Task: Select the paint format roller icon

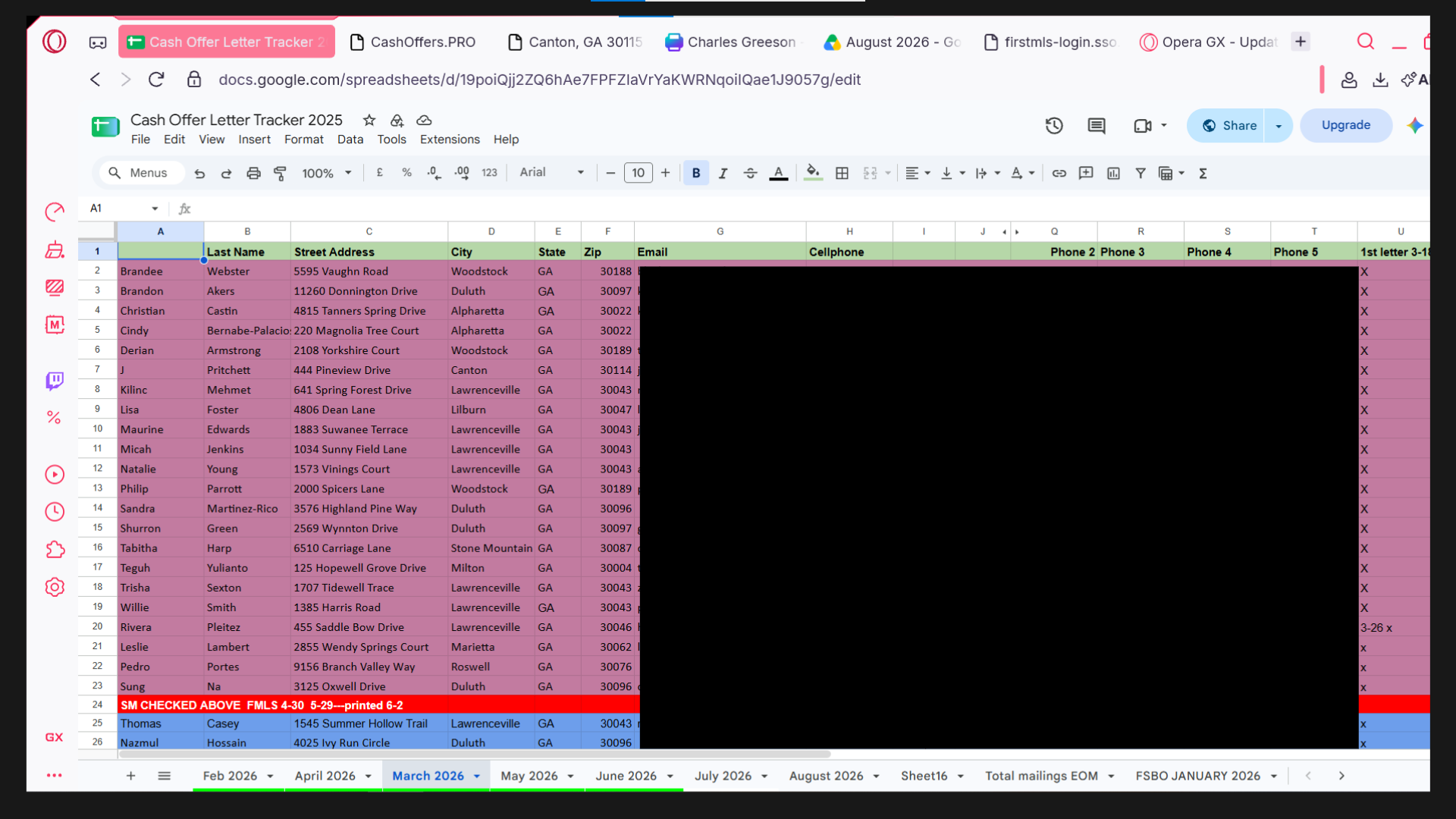Action: pyautogui.click(x=280, y=174)
